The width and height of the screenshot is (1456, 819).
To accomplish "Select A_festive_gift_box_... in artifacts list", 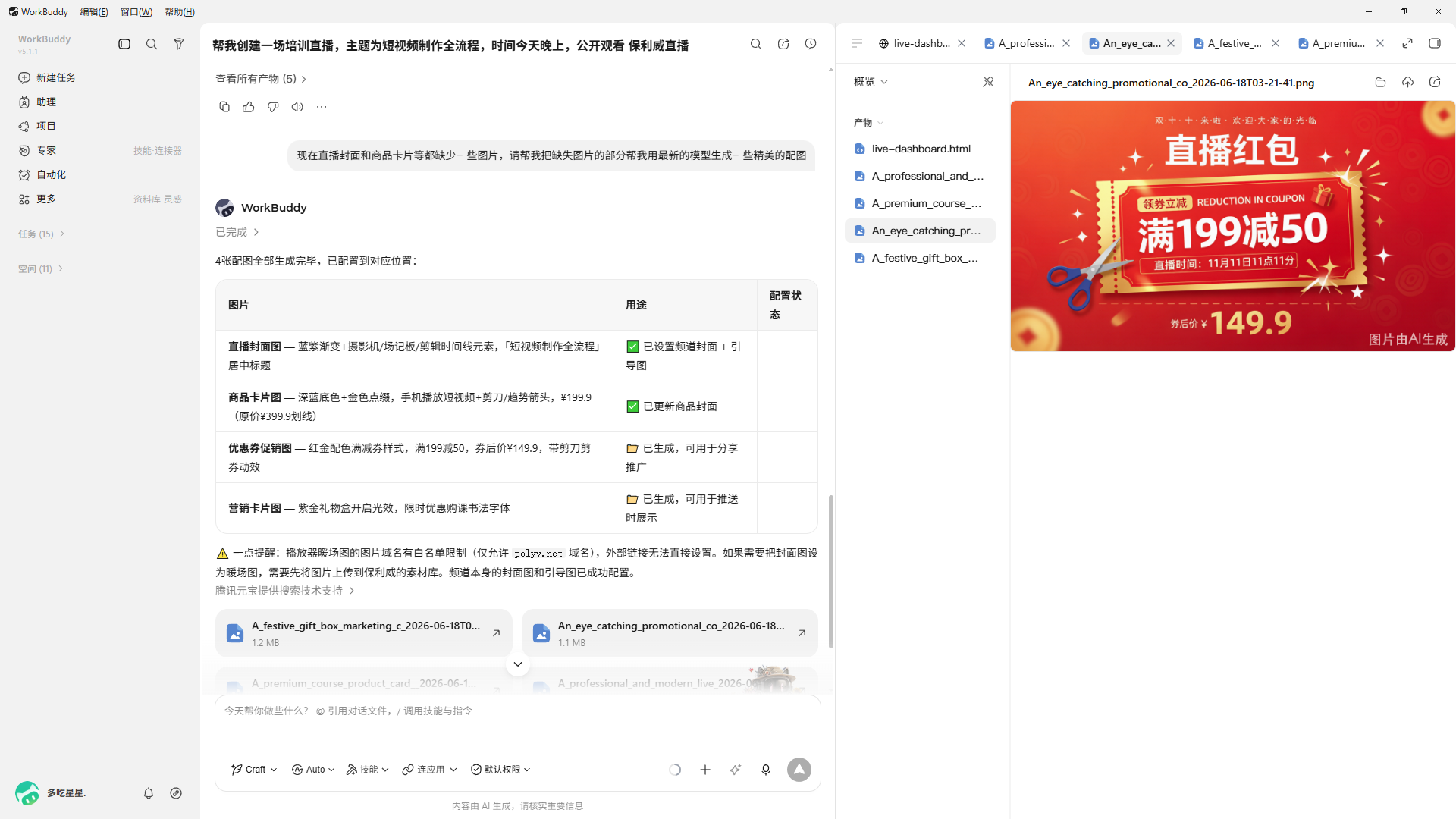I will 920,258.
